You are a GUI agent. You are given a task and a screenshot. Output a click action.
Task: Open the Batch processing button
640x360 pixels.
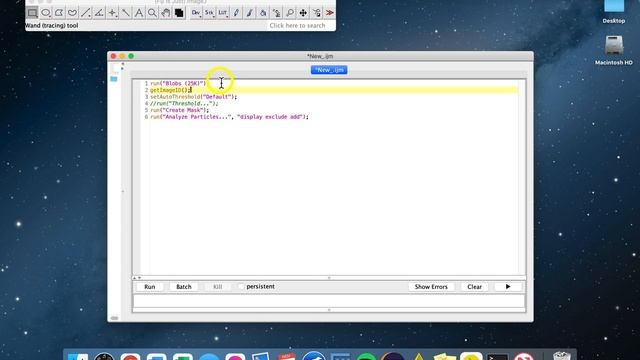click(184, 287)
